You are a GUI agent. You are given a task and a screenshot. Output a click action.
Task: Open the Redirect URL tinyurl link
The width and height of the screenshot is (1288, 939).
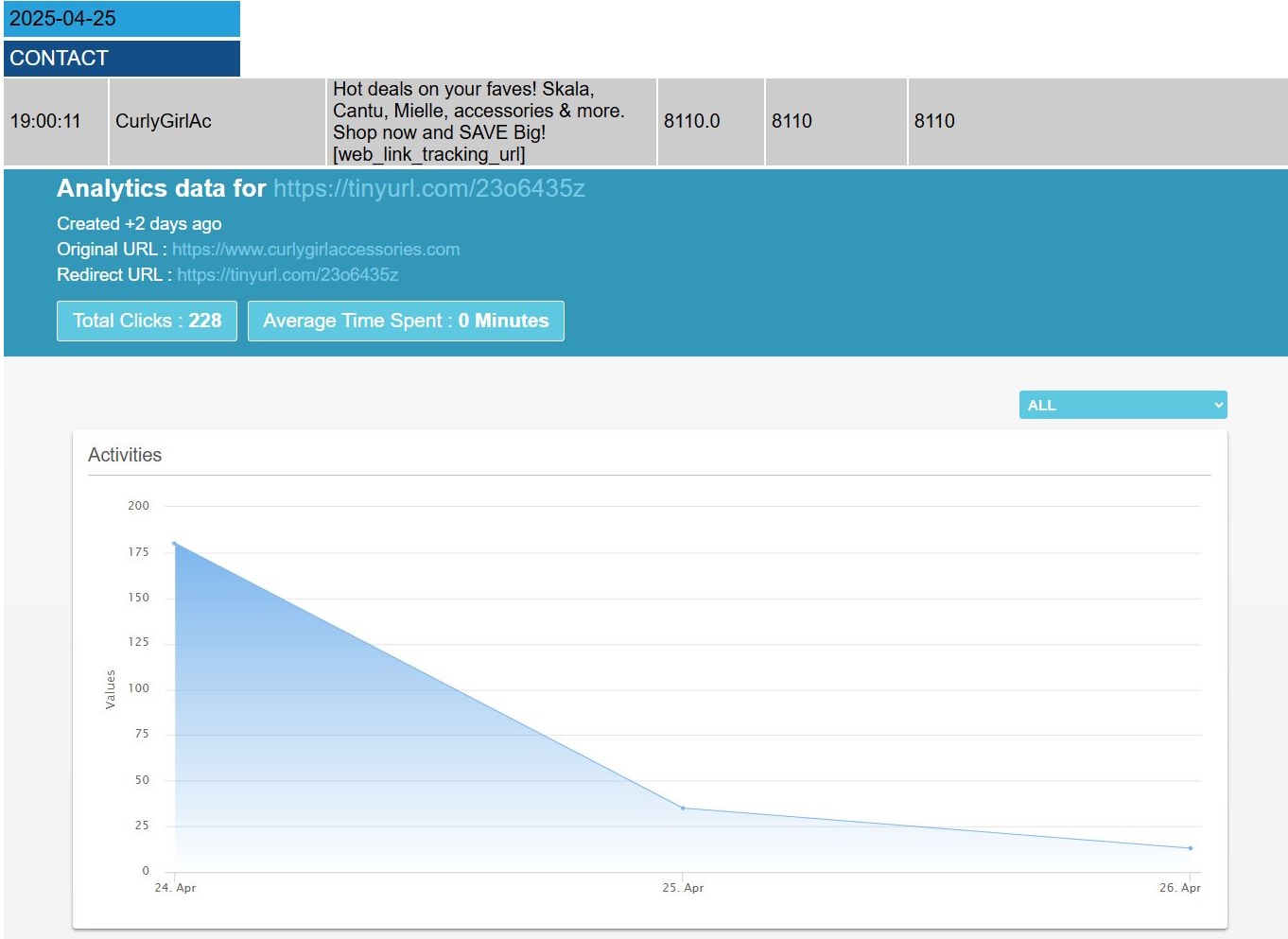[287, 275]
